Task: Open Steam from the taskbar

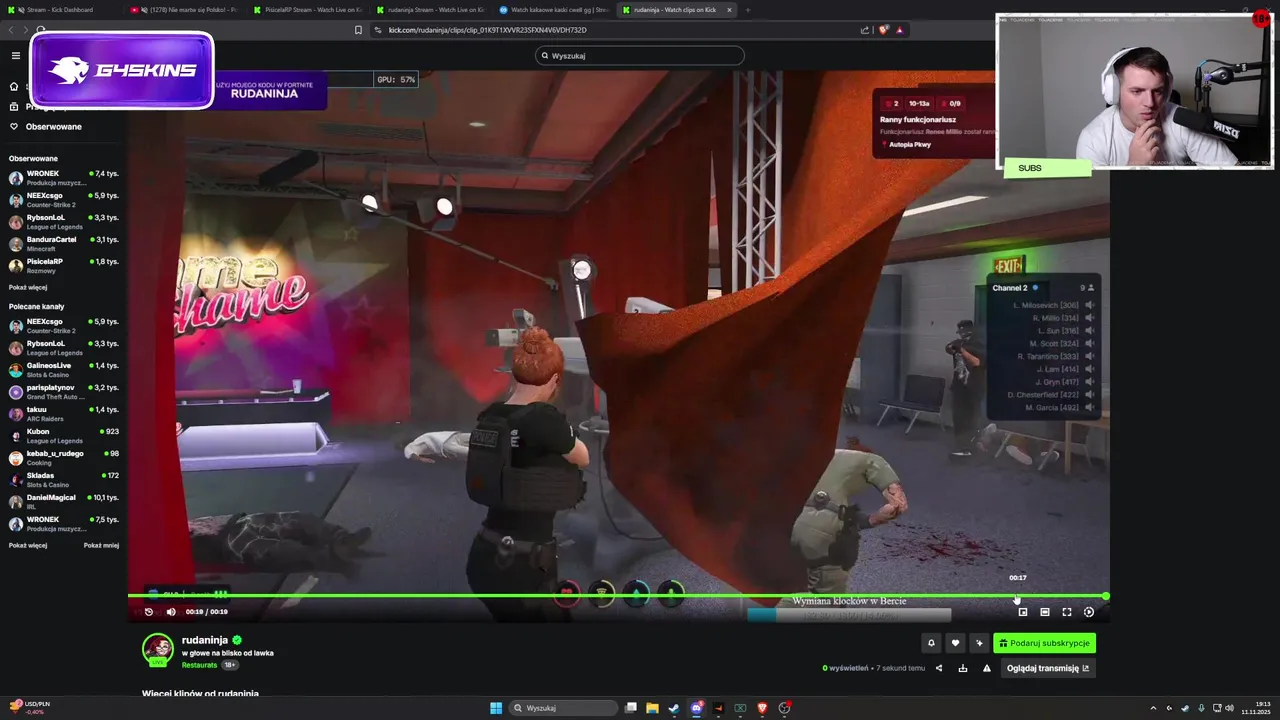Action: click(674, 708)
